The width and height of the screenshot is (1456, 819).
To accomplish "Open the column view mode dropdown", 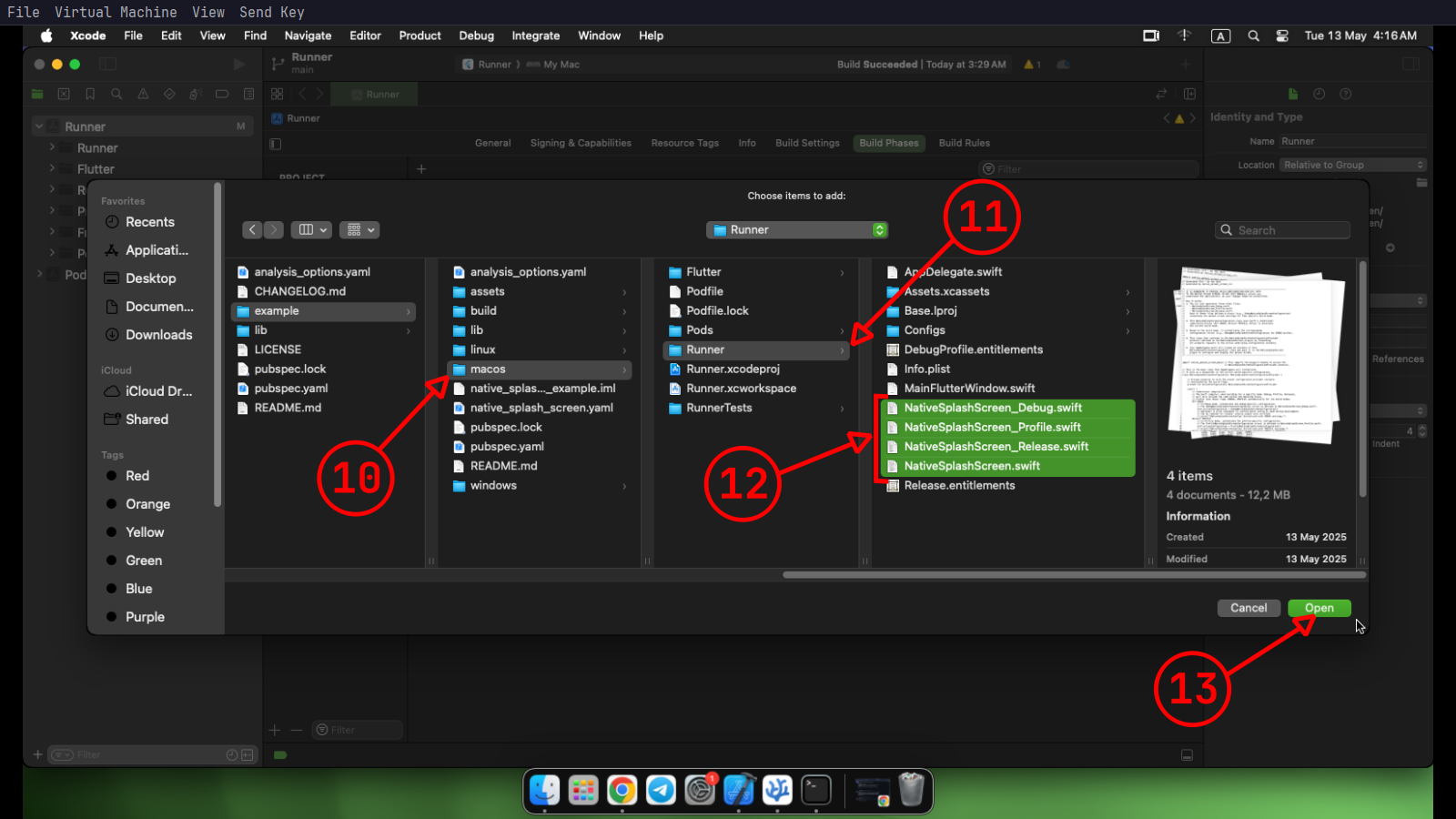I will pyautogui.click(x=311, y=230).
